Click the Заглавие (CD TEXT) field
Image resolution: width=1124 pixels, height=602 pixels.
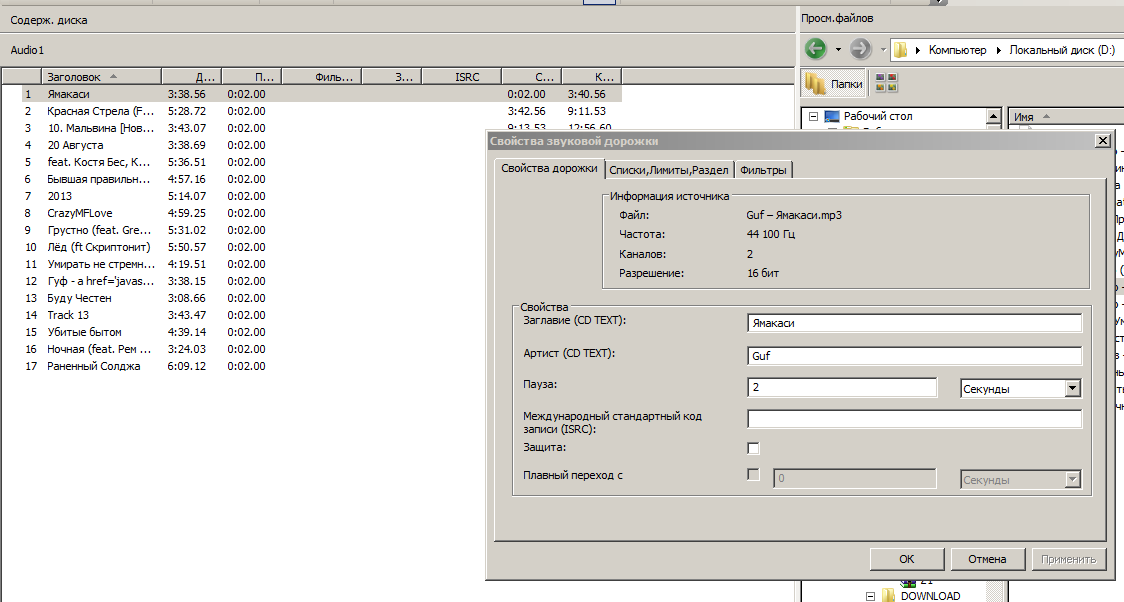coord(914,323)
